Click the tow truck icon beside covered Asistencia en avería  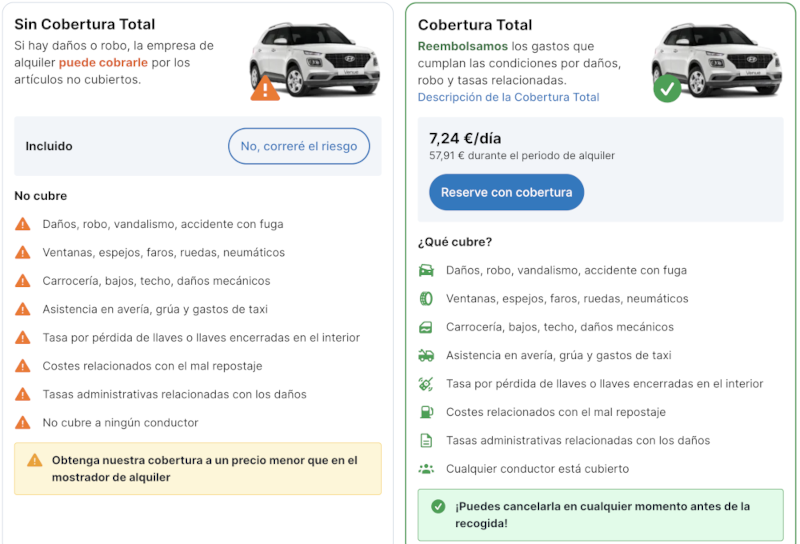pos(426,355)
